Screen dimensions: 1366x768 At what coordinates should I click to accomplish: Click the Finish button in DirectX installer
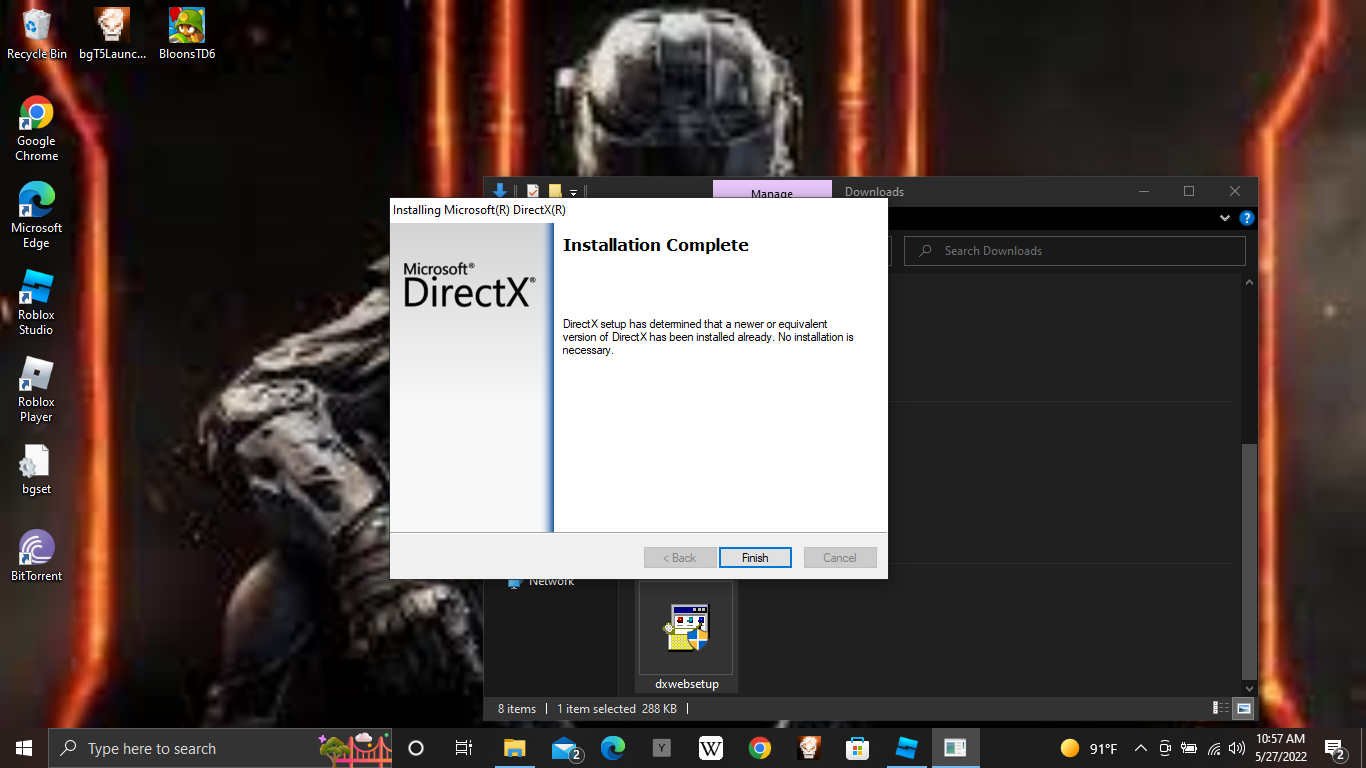(755, 558)
